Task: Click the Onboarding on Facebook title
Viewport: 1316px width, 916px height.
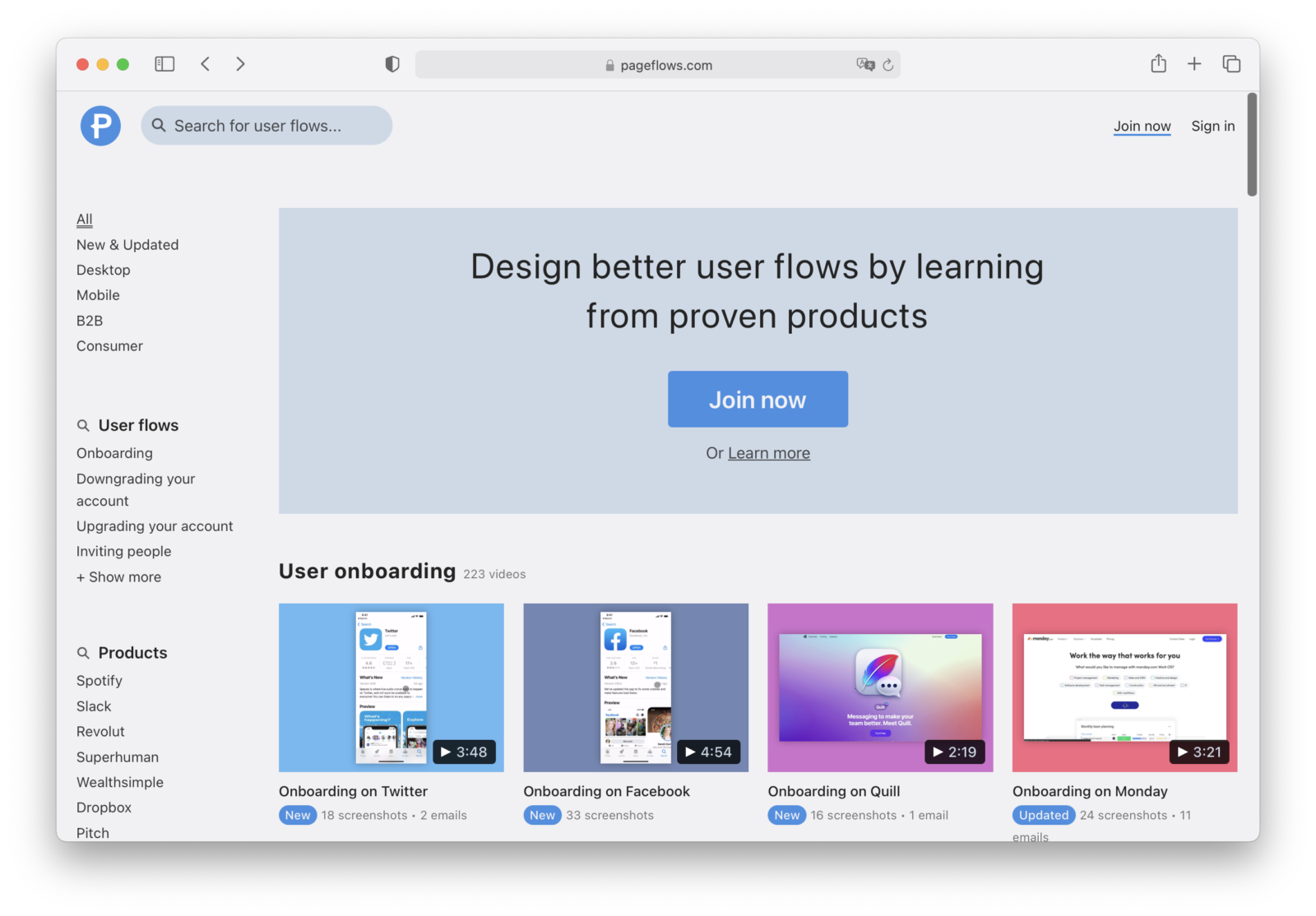Action: pos(606,791)
